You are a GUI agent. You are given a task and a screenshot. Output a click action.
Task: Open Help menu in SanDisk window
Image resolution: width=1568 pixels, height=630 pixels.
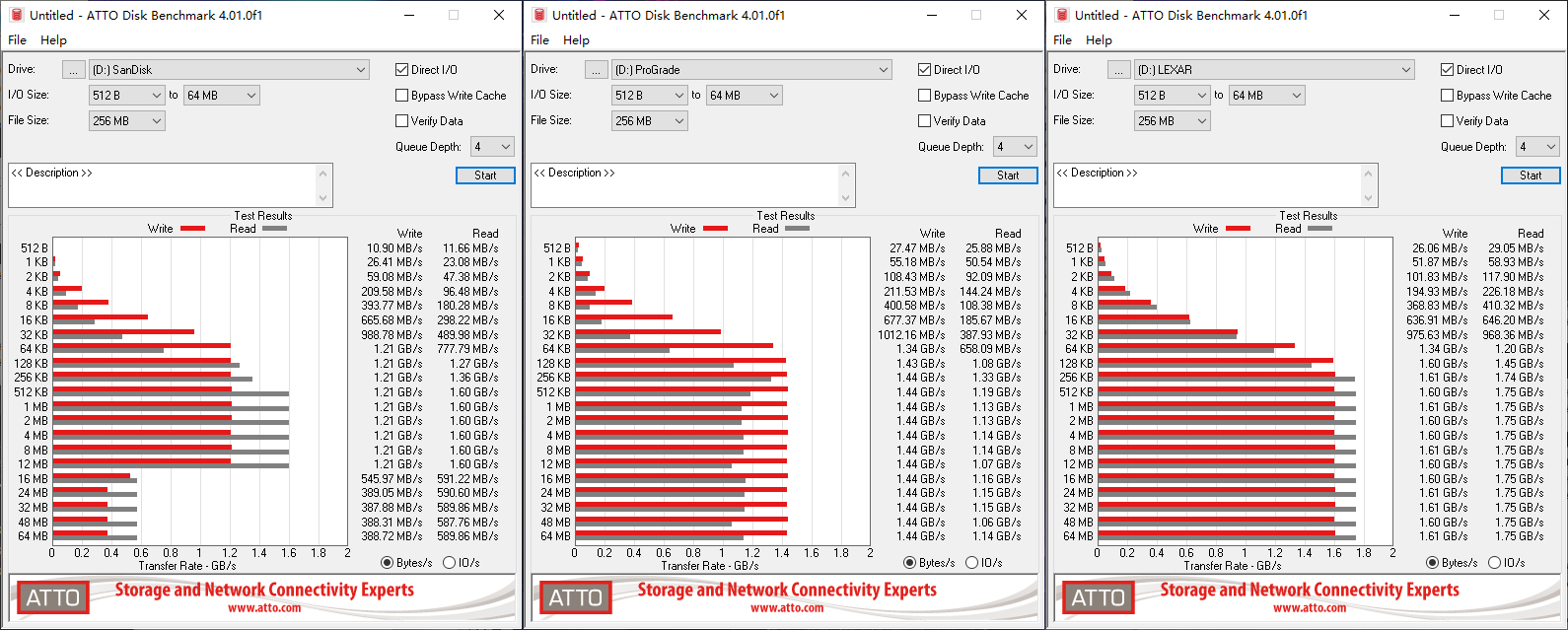53,40
